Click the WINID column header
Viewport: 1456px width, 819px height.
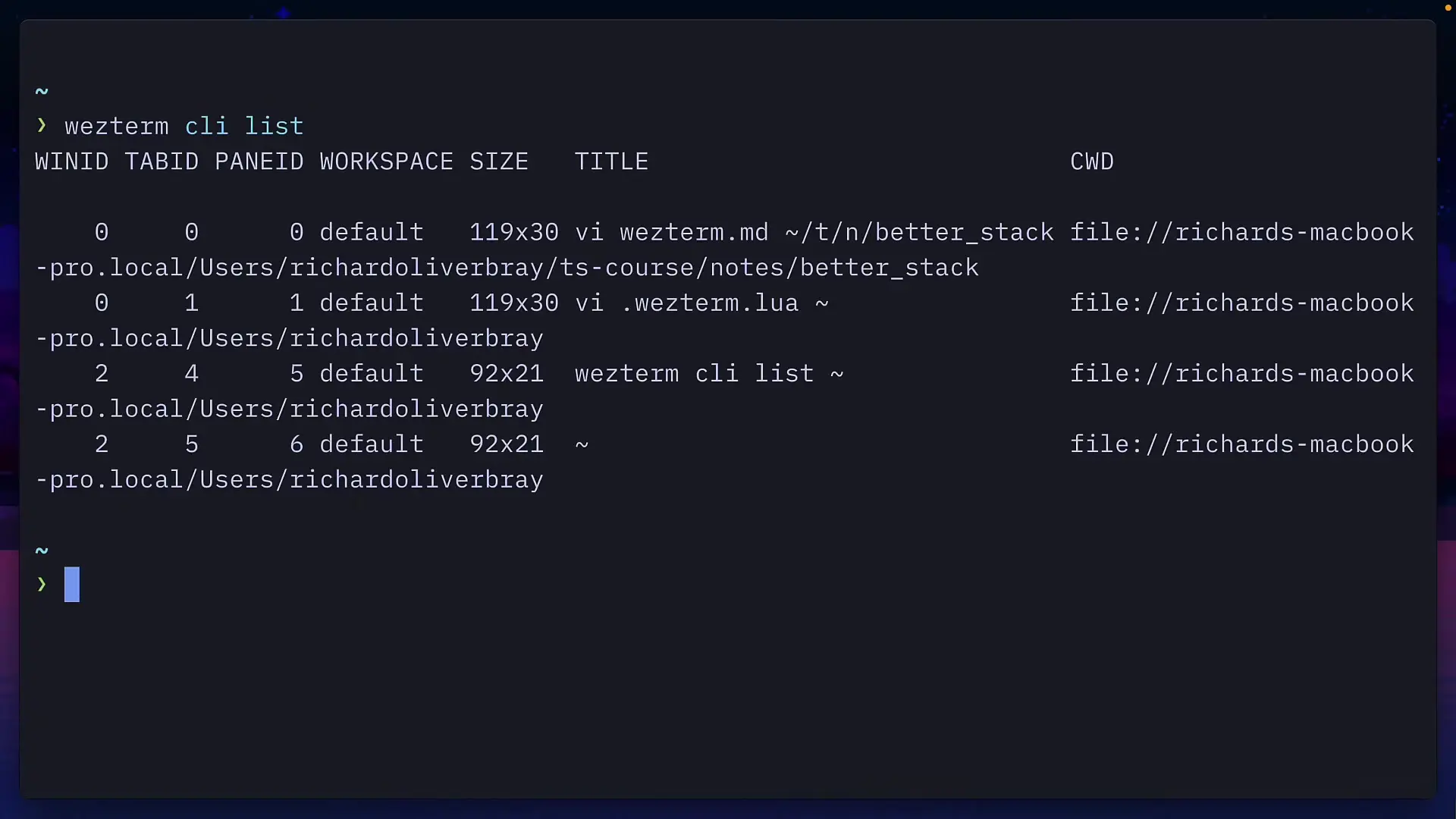[71, 162]
